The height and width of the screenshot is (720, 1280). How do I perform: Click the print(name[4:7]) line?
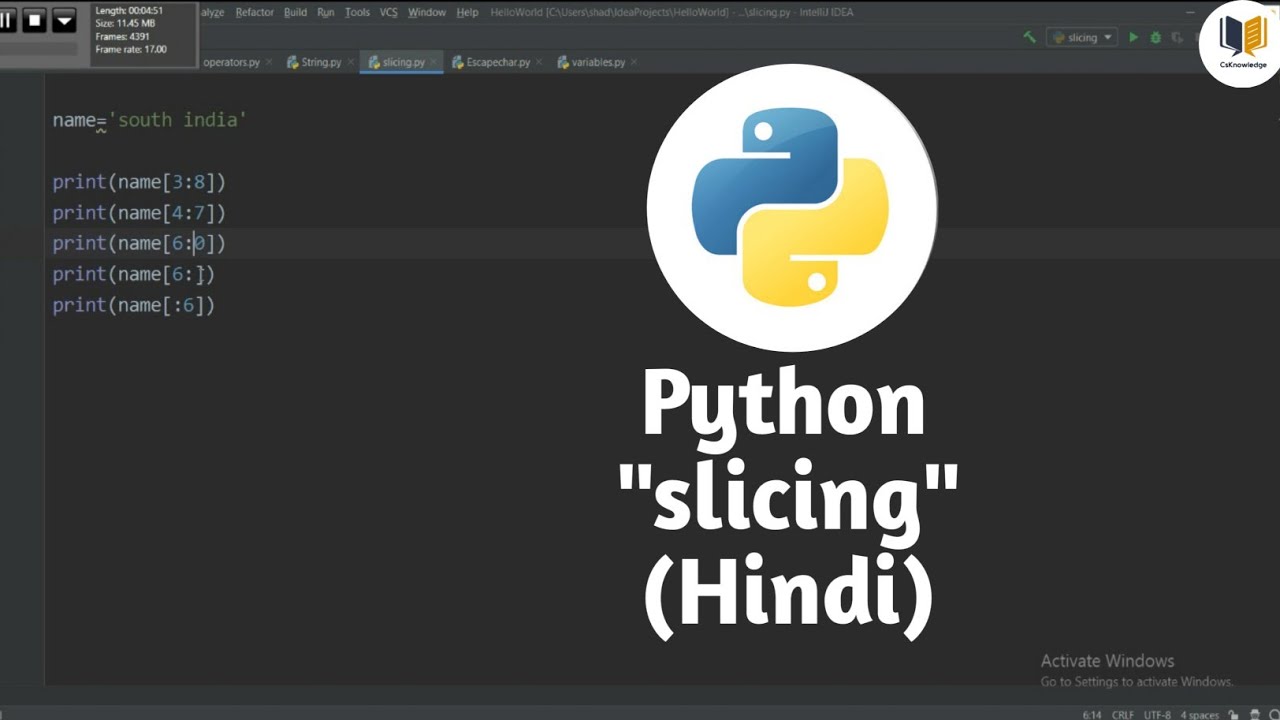click(139, 213)
